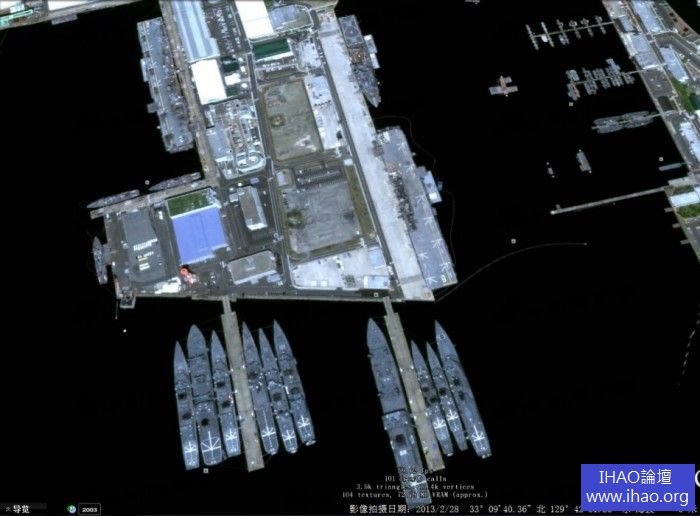Select the long narrow jetty on the right side

point(608,200)
